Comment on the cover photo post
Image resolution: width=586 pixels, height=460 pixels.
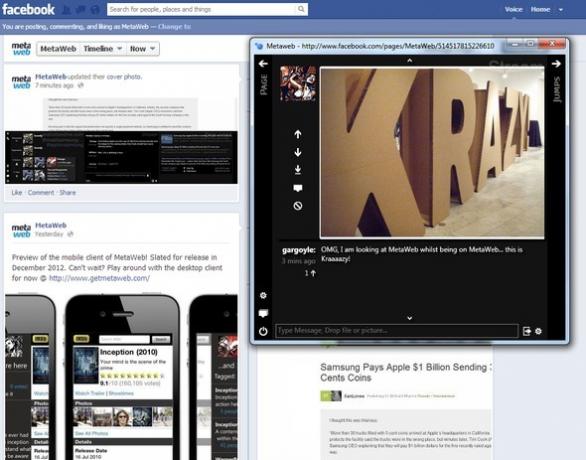pyautogui.click(x=41, y=192)
